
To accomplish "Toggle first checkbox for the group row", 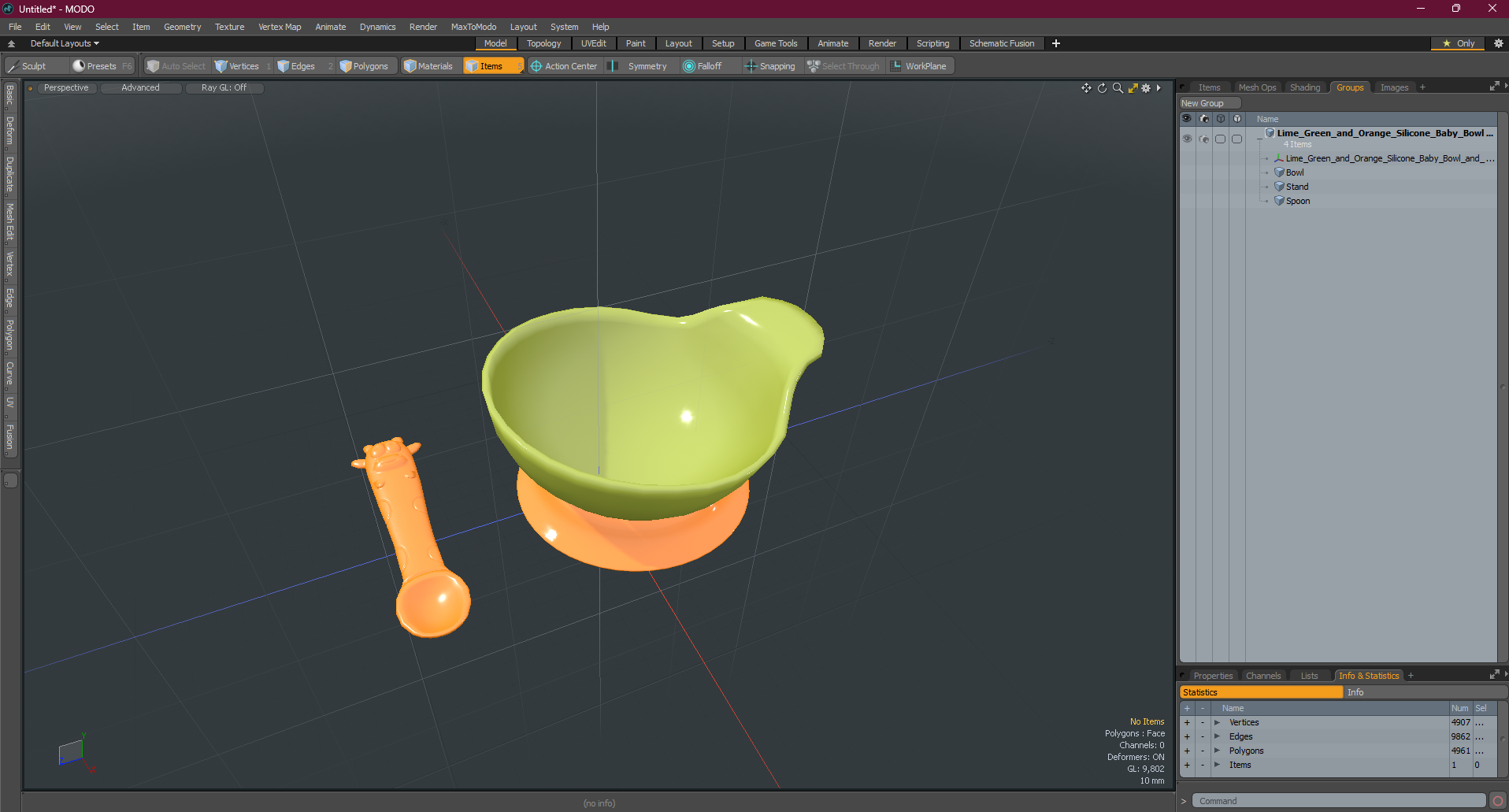I will point(1220,139).
